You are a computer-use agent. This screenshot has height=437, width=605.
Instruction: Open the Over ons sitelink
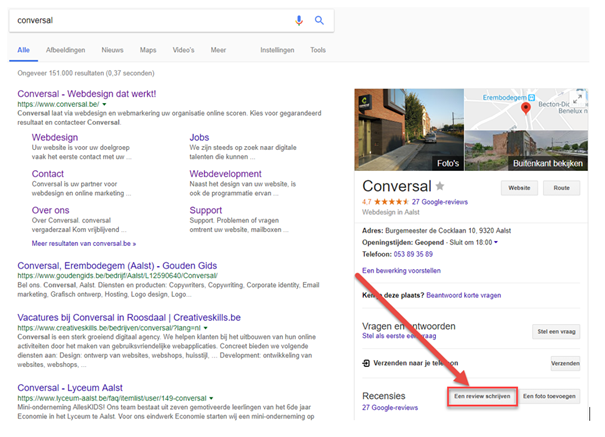[x=51, y=210]
